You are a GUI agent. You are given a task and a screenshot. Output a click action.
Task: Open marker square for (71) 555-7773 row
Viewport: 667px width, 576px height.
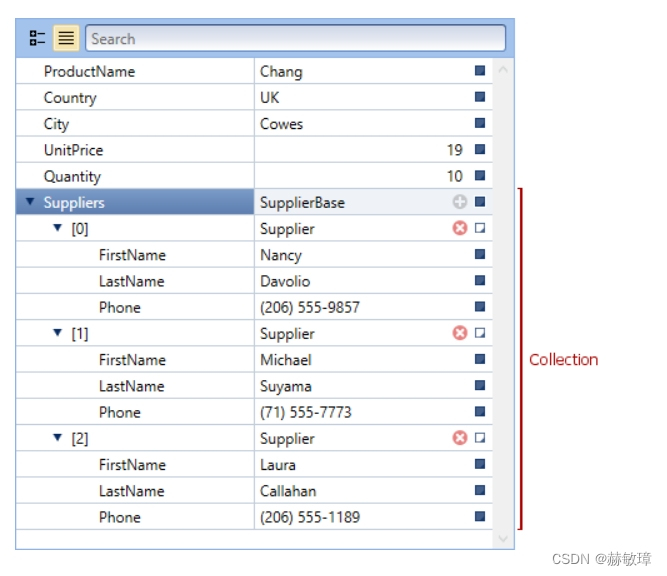click(x=480, y=411)
